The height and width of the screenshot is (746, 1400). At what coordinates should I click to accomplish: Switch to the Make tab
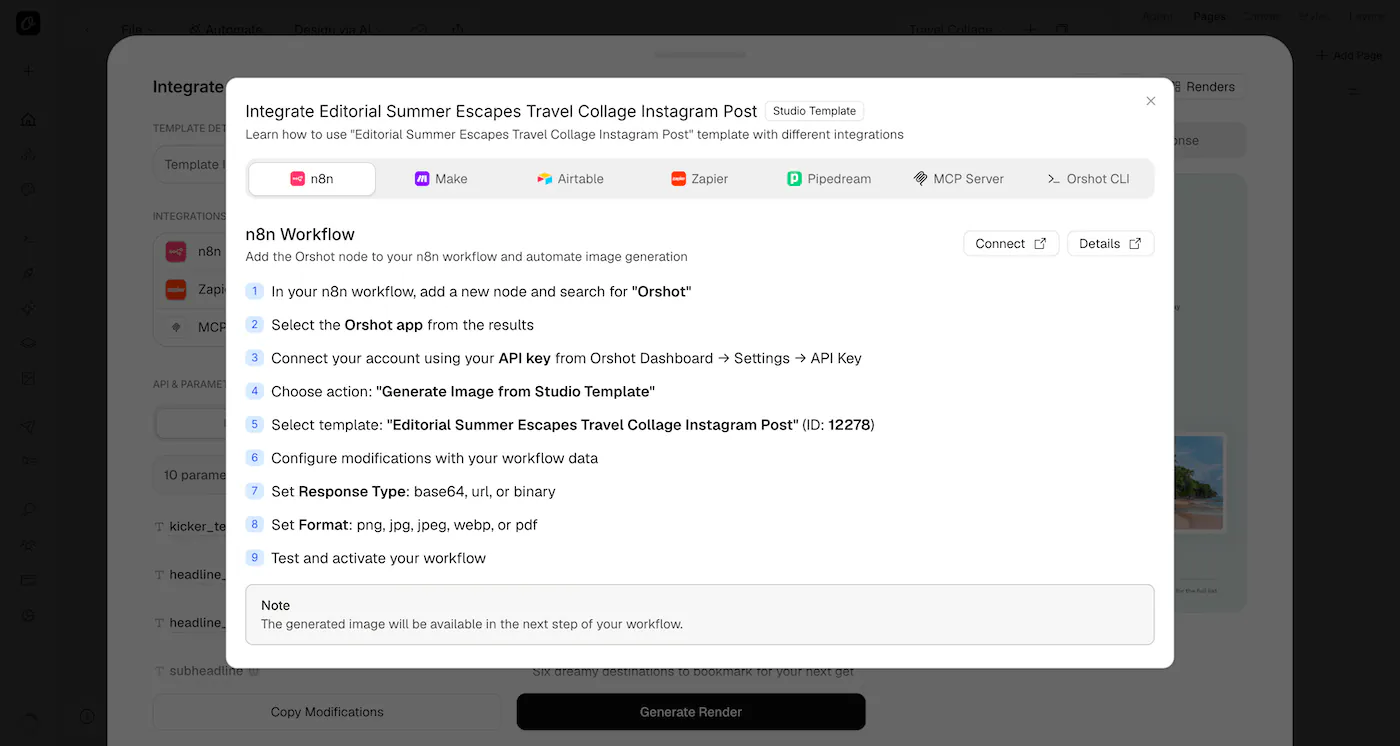click(x=441, y=179)
